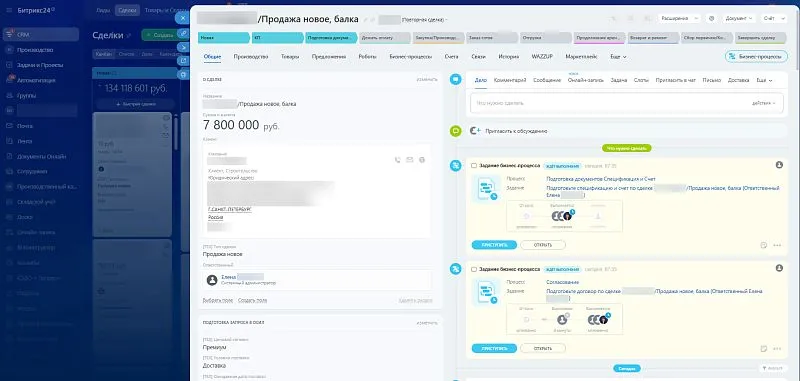Click user avatar on Подготовка документов task card
The width and height of the screenshot is (800, 381).
tap(779, 165)
